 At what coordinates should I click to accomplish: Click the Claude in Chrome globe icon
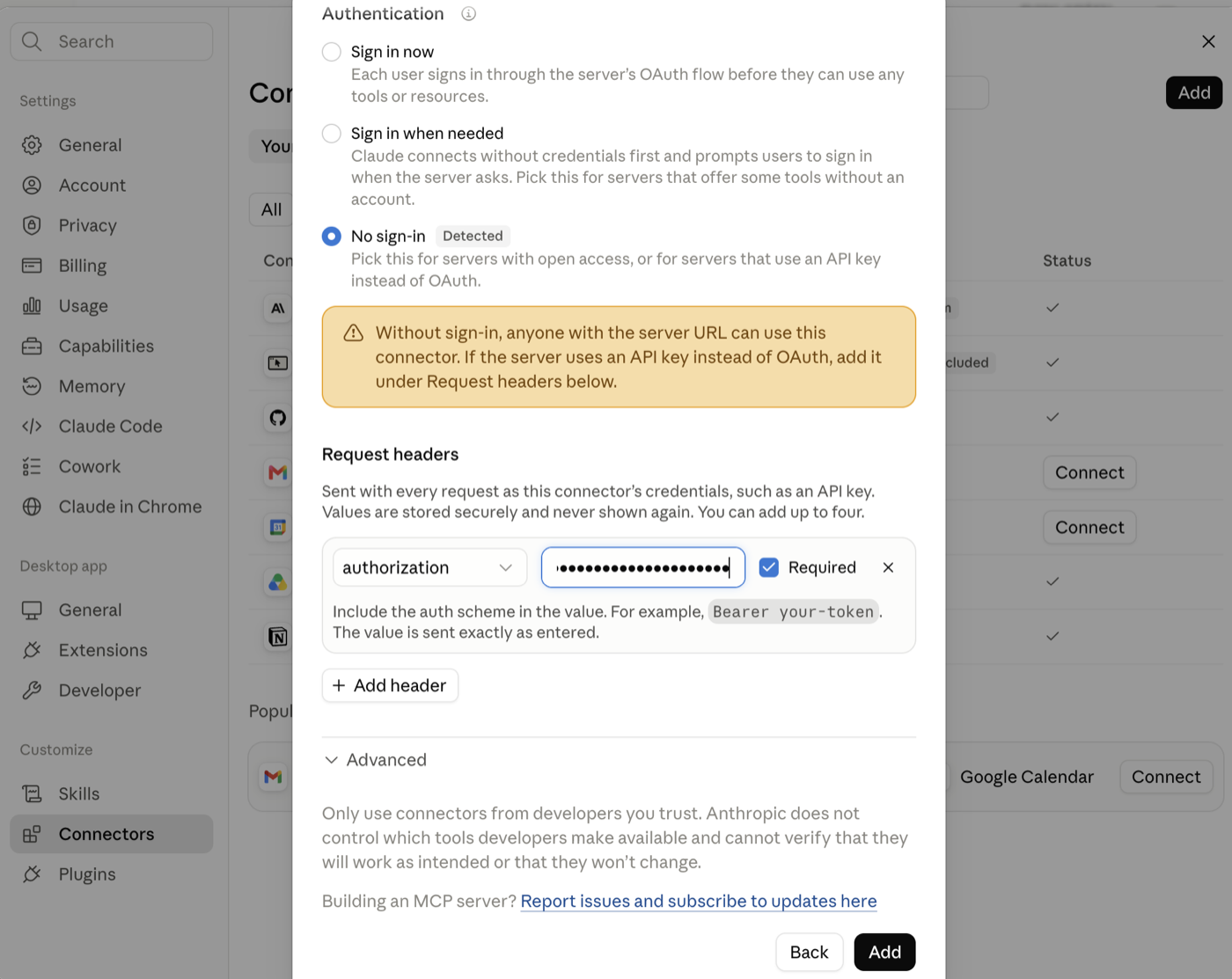[32, 507]
